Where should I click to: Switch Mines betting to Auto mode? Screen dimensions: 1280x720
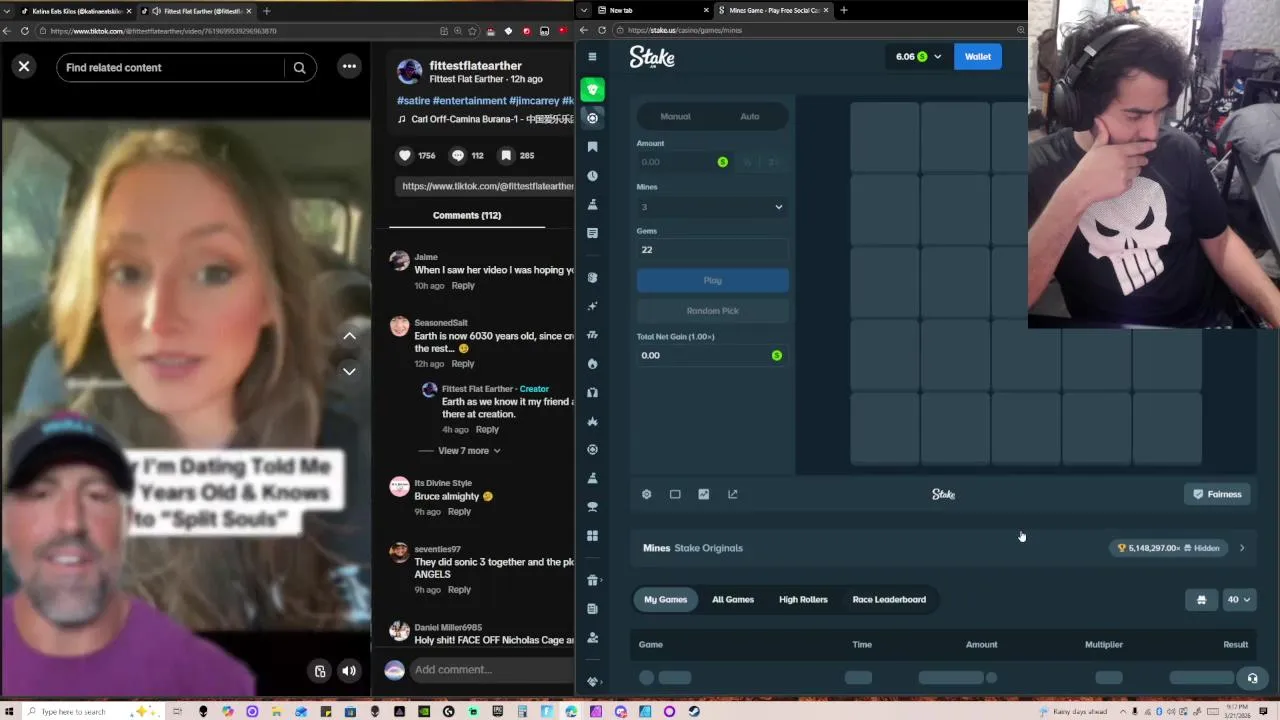[749, 116]
